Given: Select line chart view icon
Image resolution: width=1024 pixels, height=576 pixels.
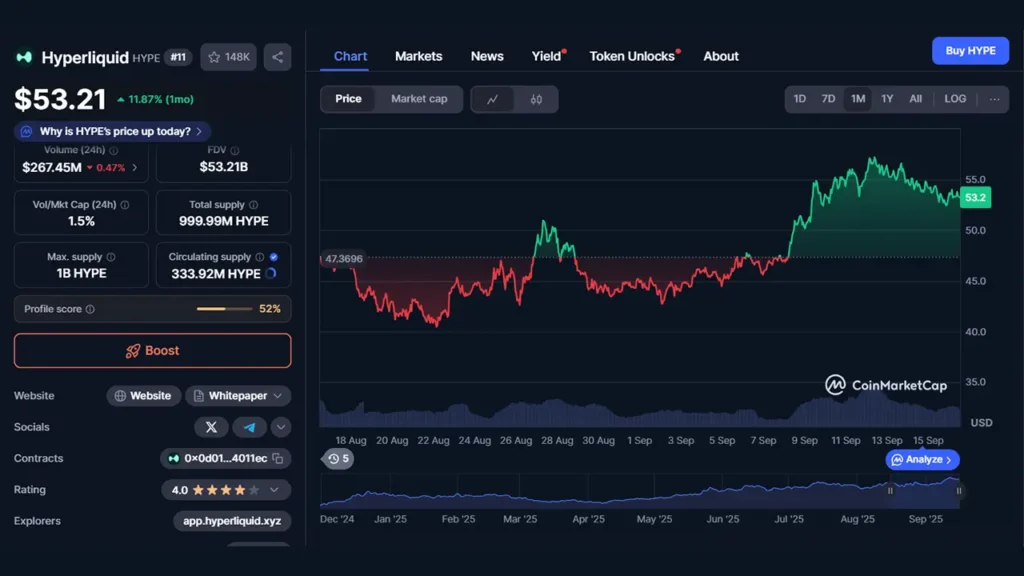Looking at the screenshot, I should tap(492, 99).
